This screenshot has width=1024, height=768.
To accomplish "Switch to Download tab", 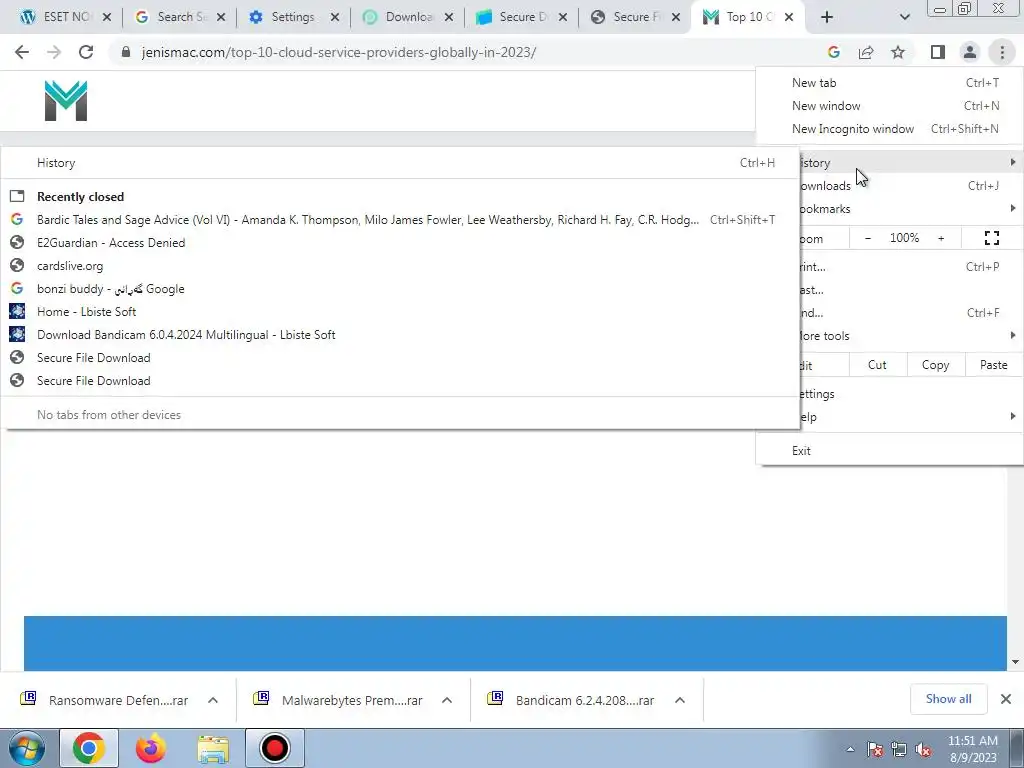I will [400, 17].
